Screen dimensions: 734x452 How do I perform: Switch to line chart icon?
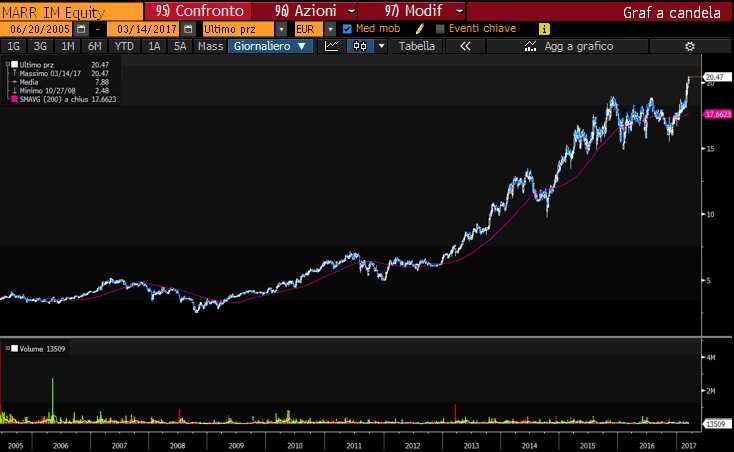click(331, 46)
